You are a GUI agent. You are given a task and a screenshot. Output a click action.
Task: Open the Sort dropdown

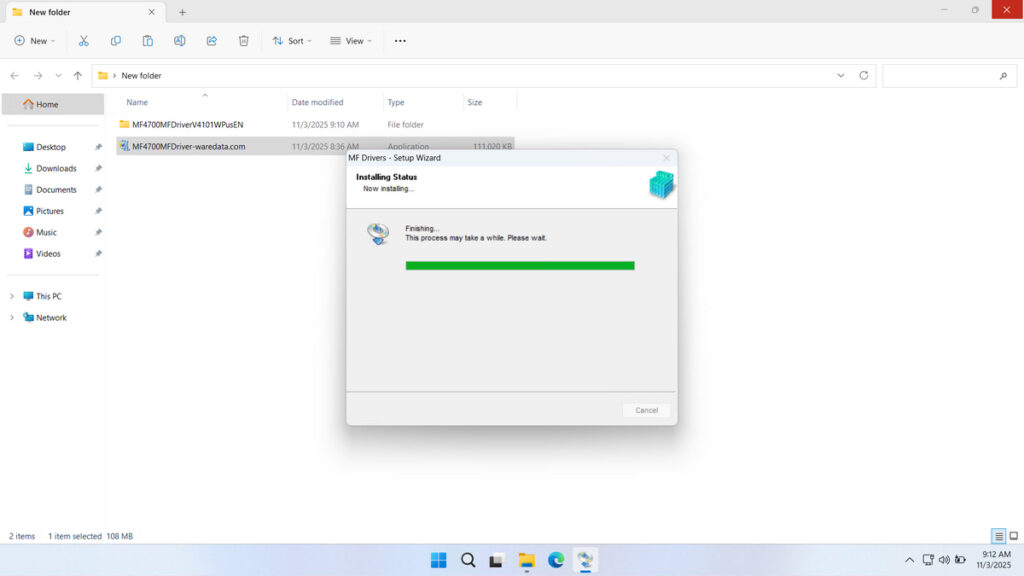pyautogui.click(x=291, y=40)
